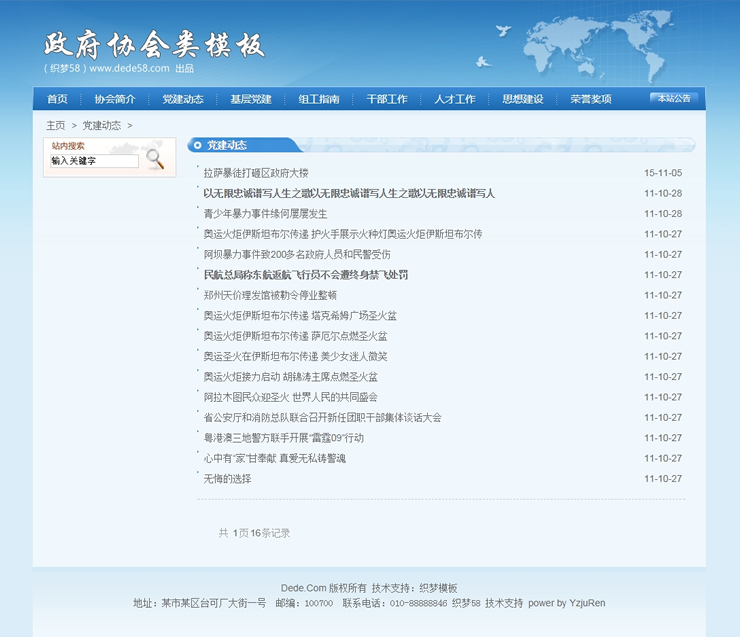The height and width of the screenshot is (637, 740).
Task: Click the magnifier search icon
Action: click(x=155, y=158)
